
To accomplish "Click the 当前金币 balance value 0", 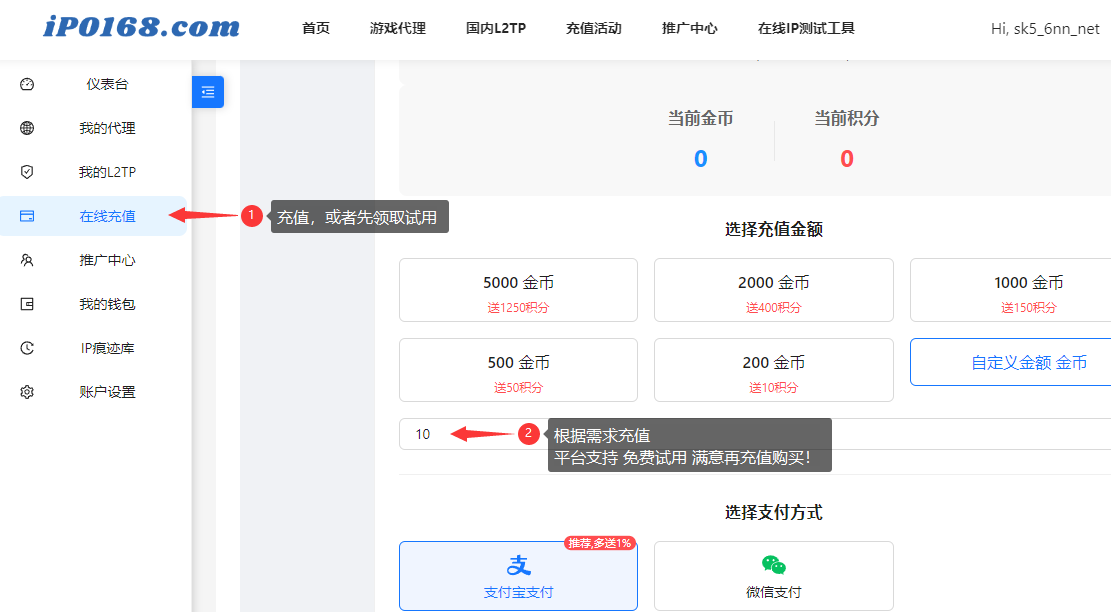I will coord(701,159).
